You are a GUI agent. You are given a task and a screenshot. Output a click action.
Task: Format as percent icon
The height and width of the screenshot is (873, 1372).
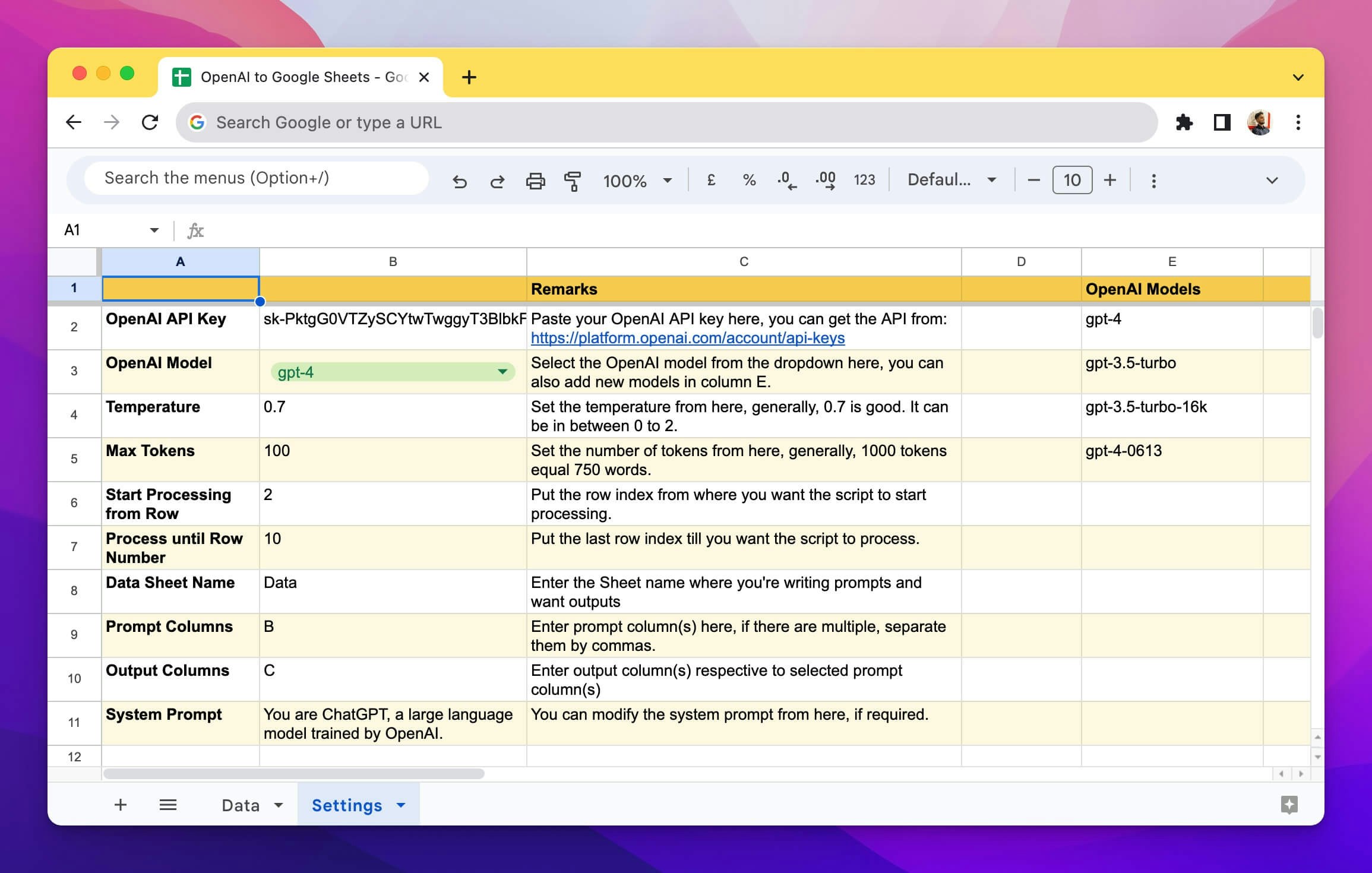749,180
